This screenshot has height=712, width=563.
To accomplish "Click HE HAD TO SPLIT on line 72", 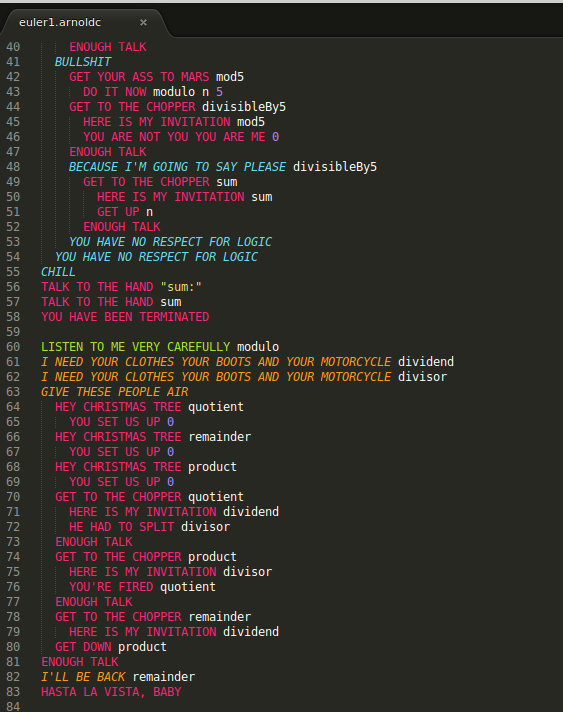I will [x=122, y=527].
